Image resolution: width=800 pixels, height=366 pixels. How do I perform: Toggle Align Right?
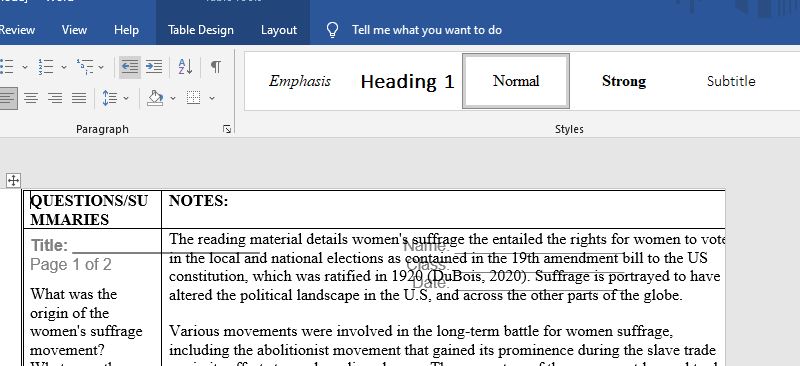pos(55,97)
